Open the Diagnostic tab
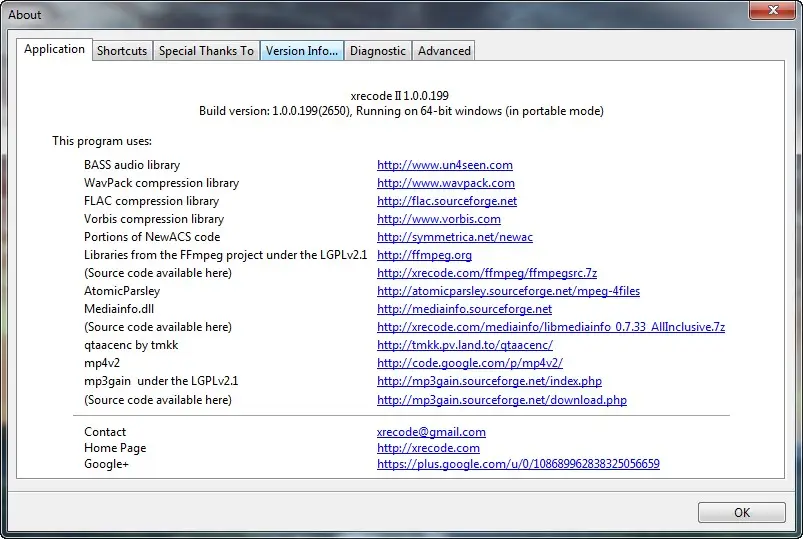The image size is (803, 539). pos(377,51)
